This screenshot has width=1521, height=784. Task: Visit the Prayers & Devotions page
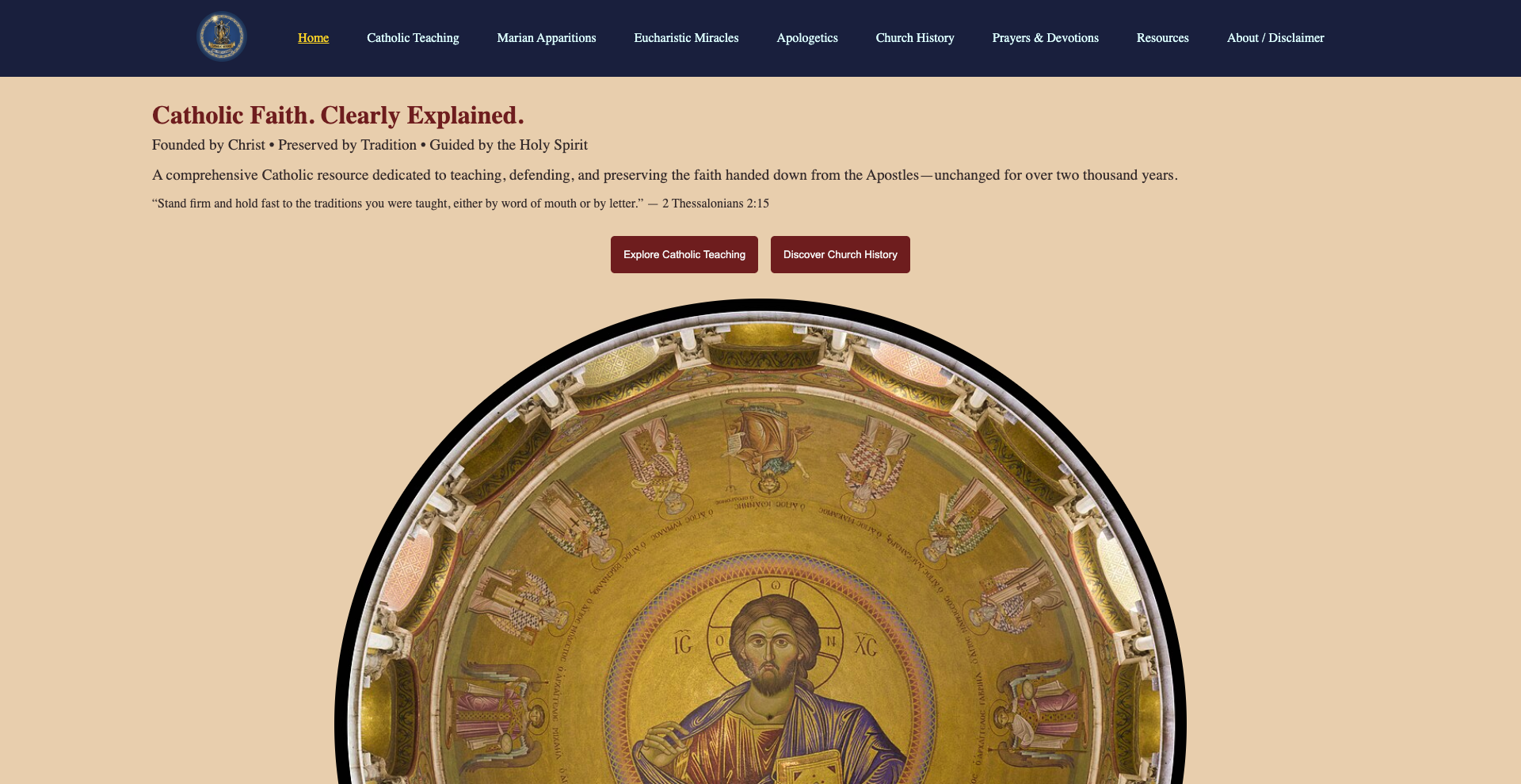point(1046,38)
